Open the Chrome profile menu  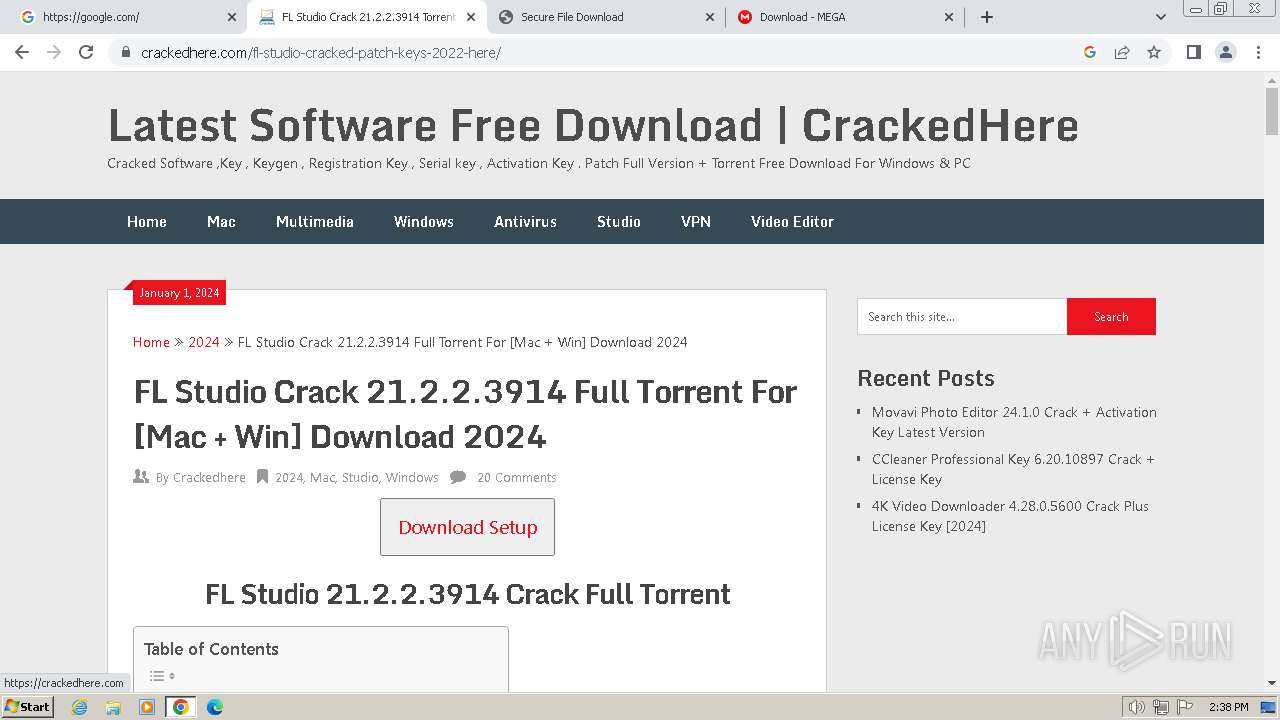1226,52
